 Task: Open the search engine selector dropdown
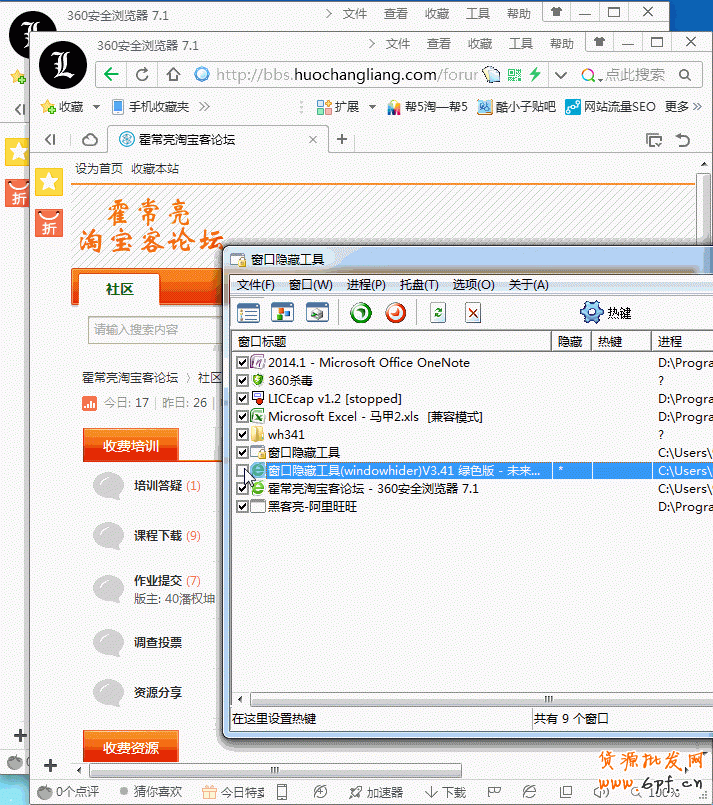[590, 76]
